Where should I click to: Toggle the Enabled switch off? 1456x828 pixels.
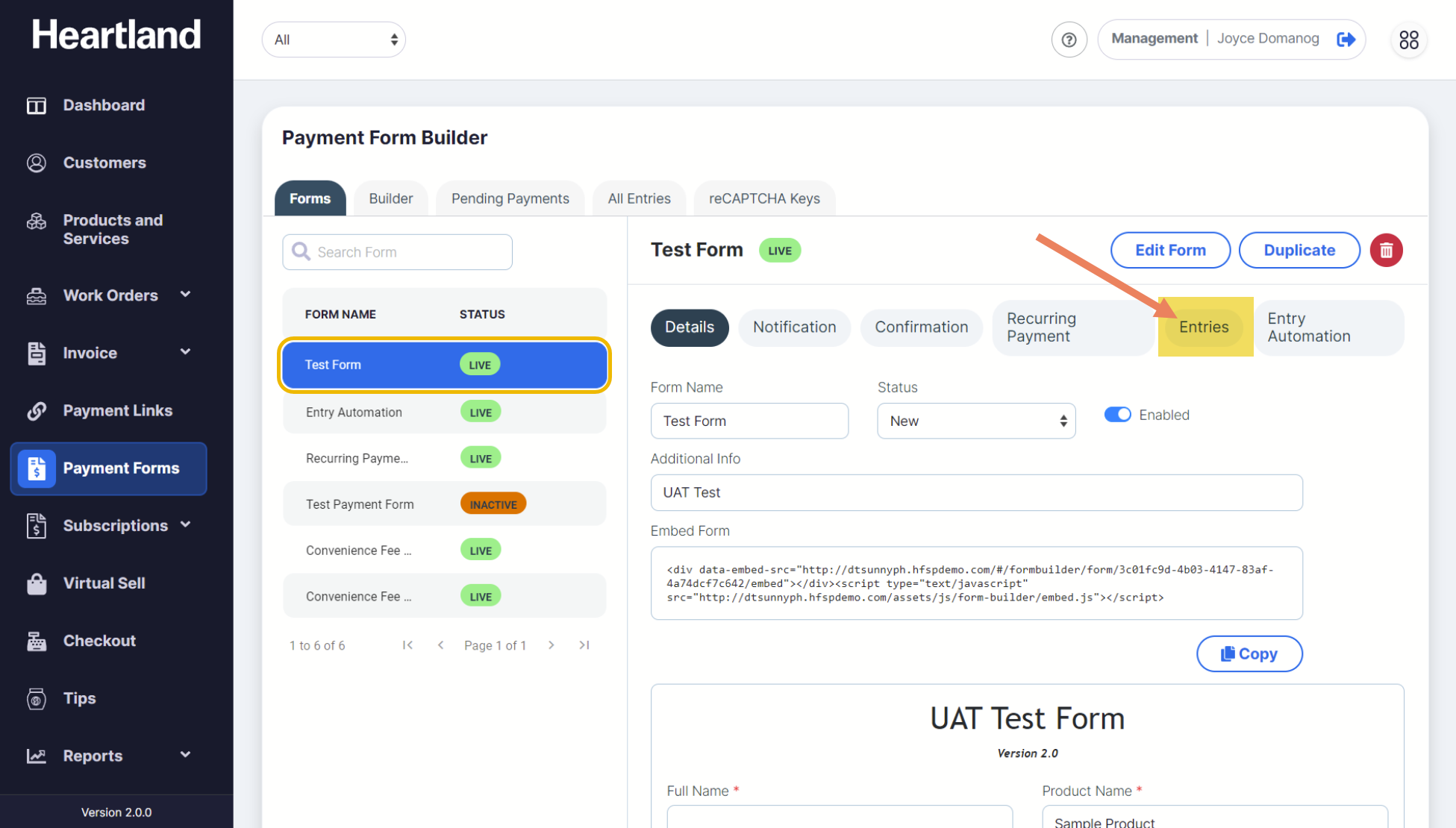pos(1117,415)
